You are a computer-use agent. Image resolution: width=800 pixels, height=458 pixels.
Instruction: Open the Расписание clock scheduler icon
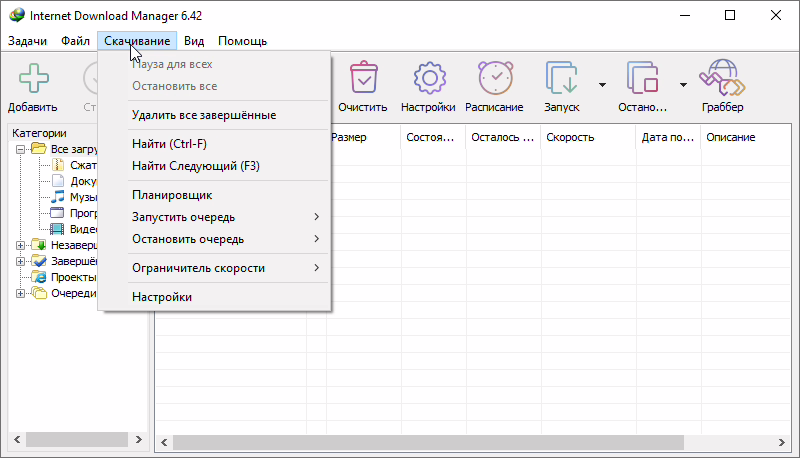494,79
